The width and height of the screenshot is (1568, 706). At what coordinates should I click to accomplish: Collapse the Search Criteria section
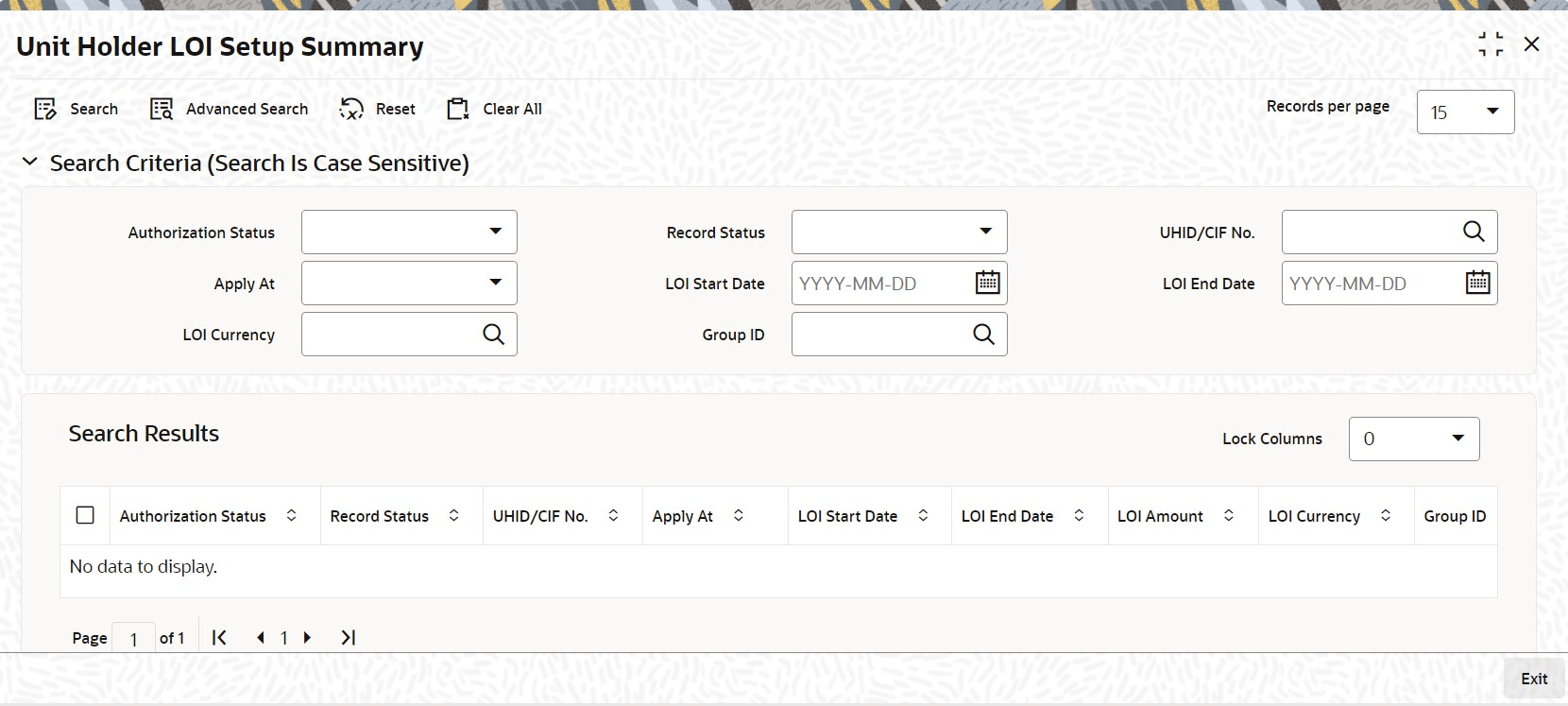(30, 163)
